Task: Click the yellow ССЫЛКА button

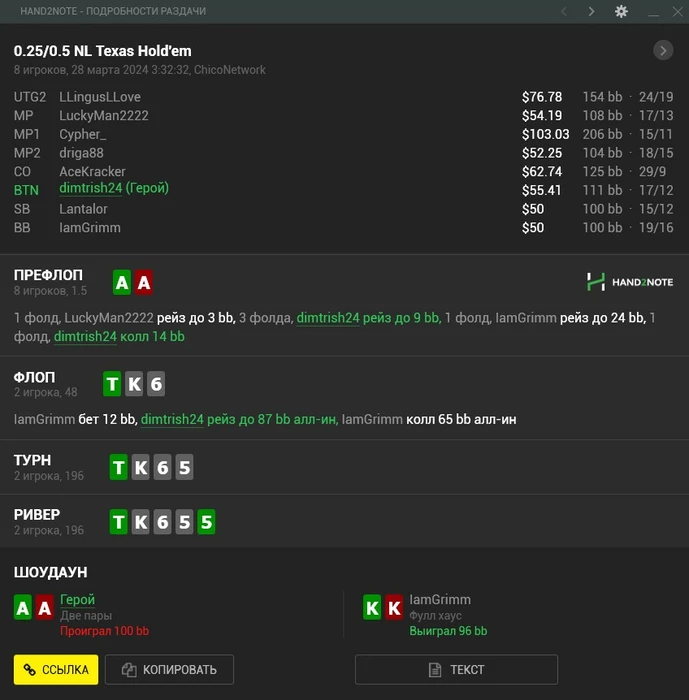Action: coord(56,669)
